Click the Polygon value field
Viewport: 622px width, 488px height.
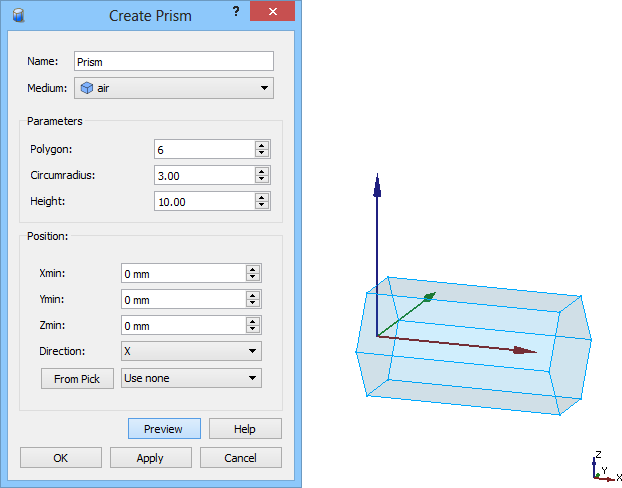tap(204, 150)
